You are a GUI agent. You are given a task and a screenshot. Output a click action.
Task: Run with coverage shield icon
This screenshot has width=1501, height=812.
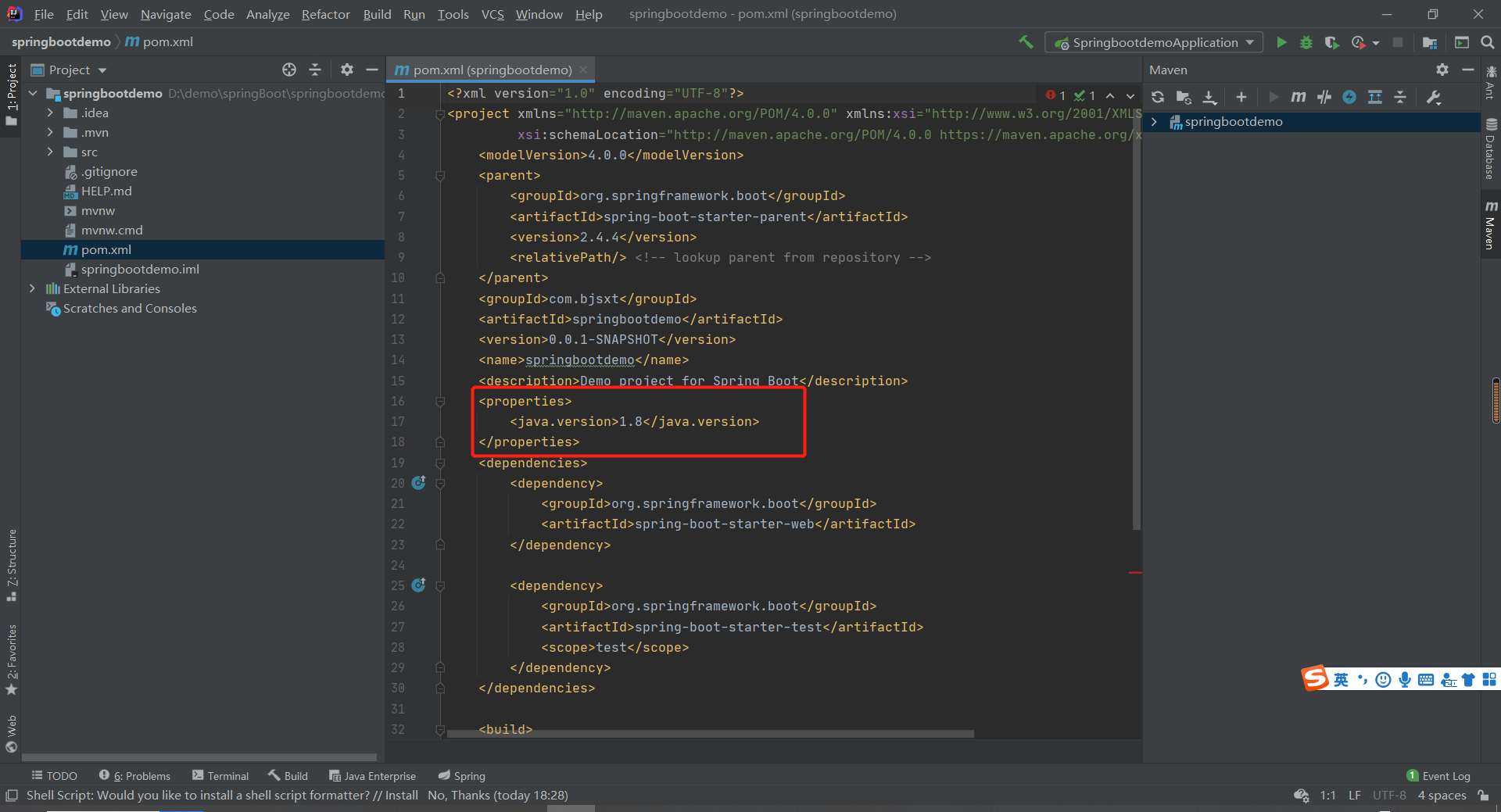click(x=1331, y=42)
